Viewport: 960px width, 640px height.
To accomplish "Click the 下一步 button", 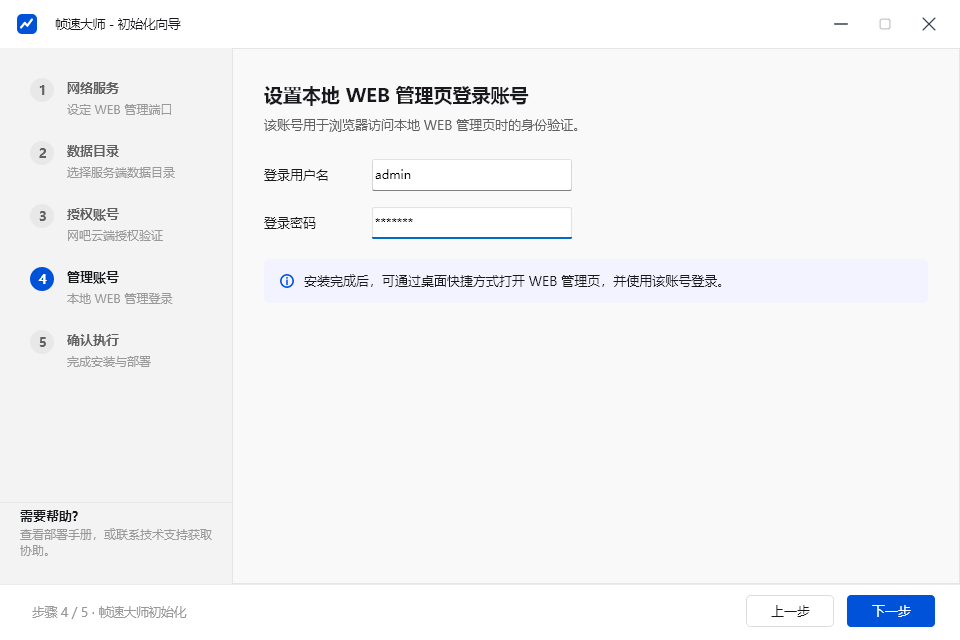I will [891, 611].
